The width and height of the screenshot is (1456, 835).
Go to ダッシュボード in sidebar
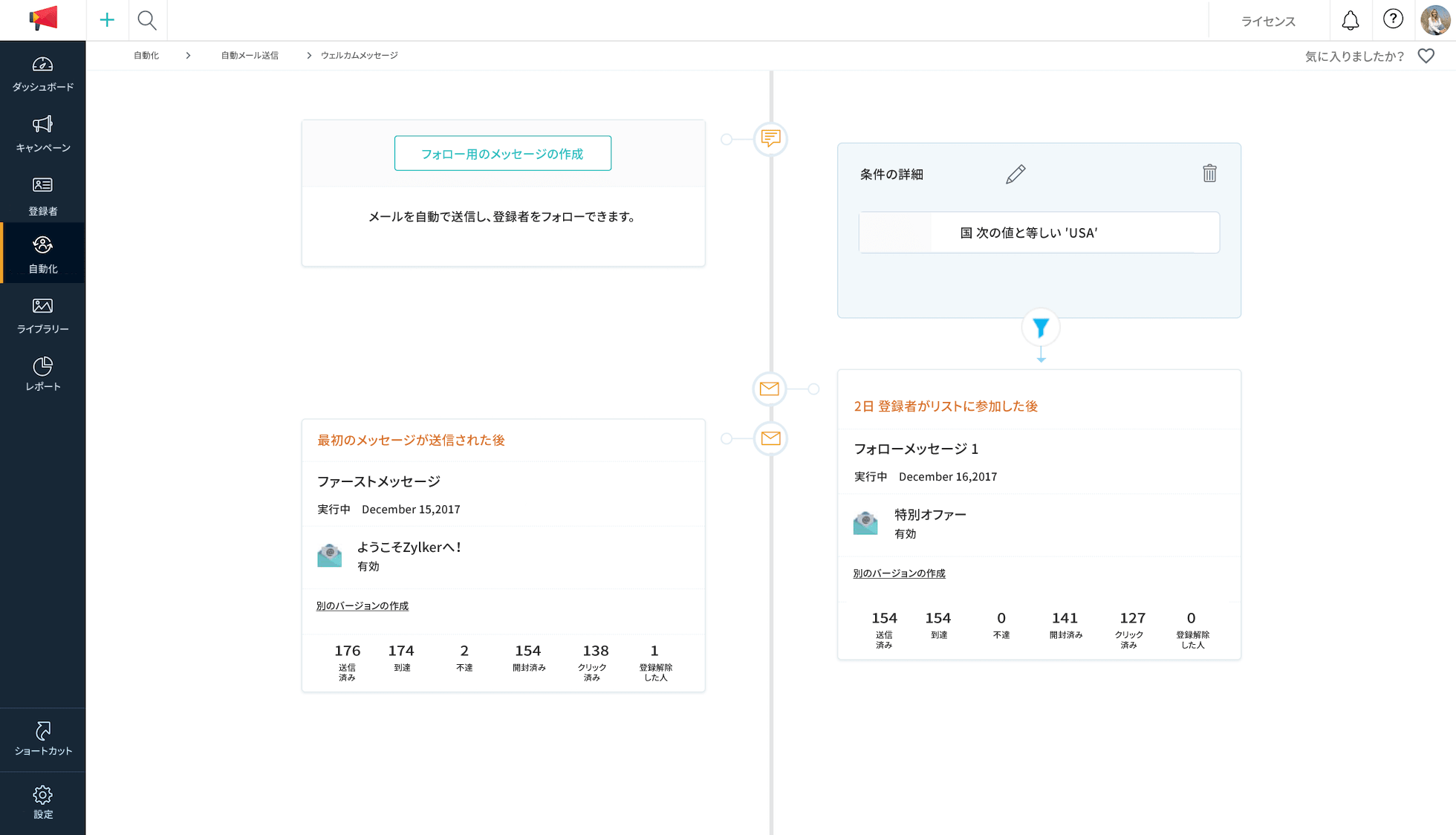43,74
